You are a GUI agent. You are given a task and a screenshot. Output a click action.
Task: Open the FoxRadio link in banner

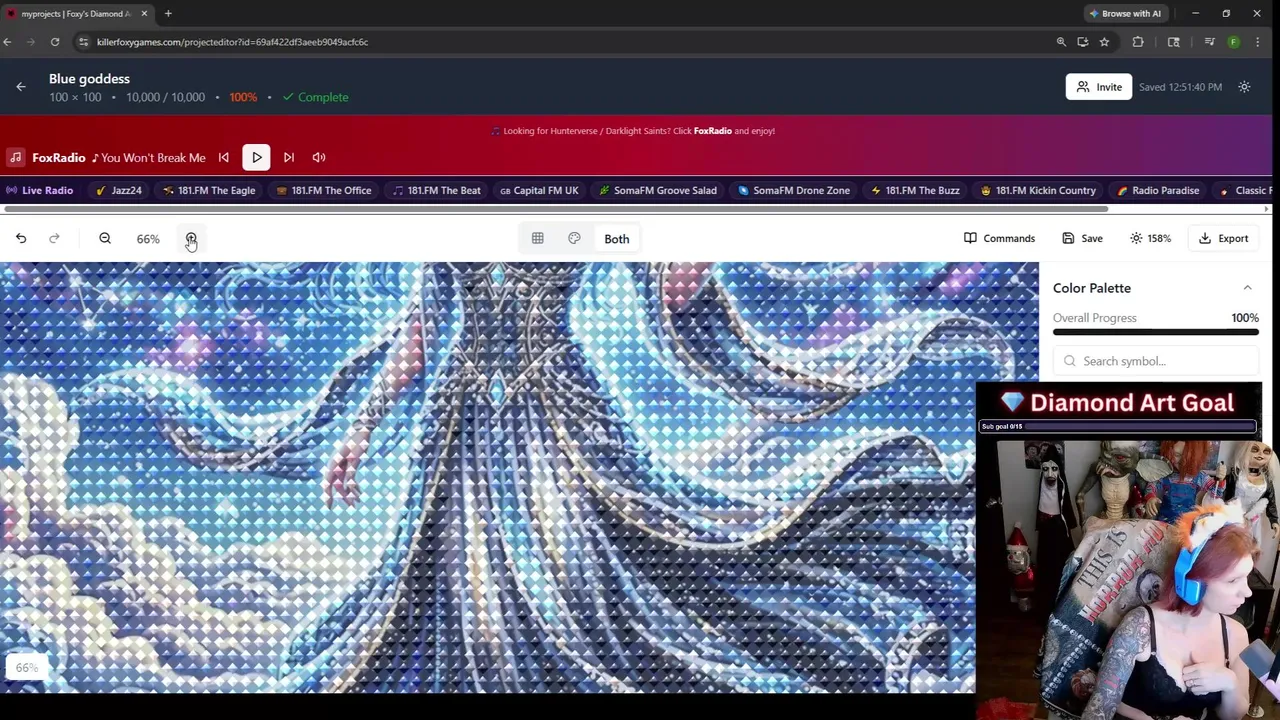click(712, 131)
